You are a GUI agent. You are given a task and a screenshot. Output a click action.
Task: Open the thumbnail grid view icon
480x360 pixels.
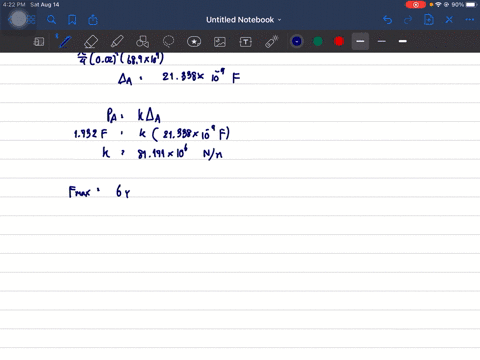pyautogui.click(x=31, y=20)
